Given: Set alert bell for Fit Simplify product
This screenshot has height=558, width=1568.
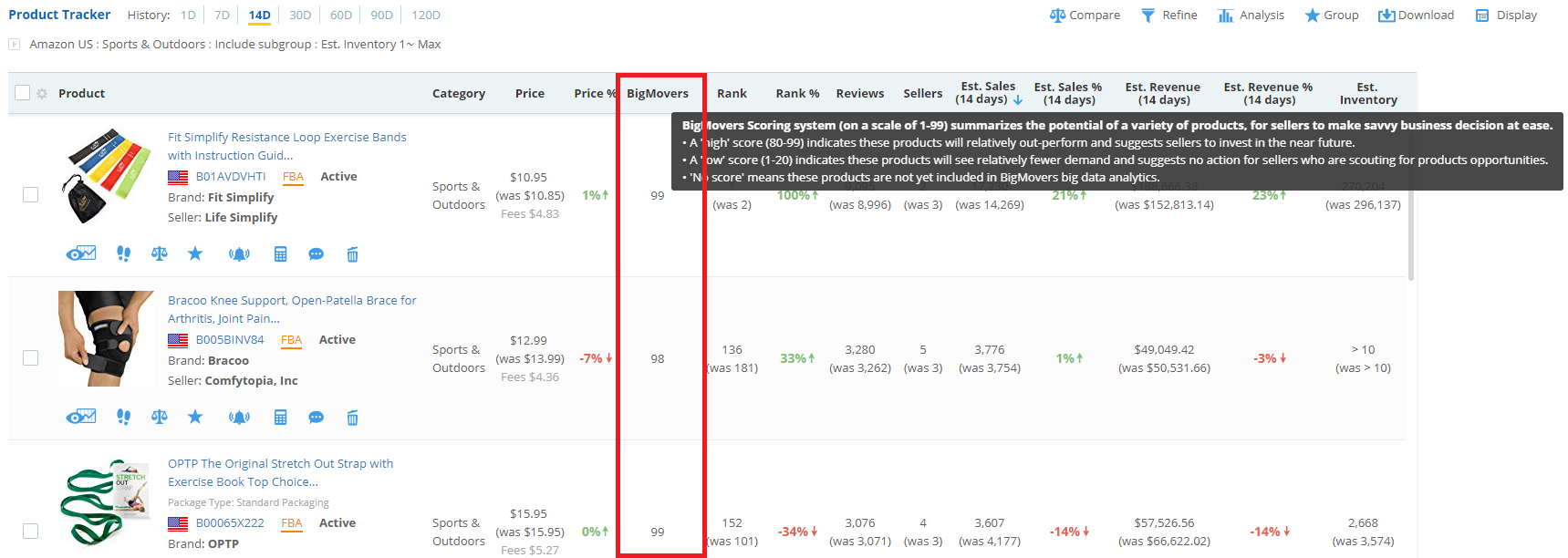Looking at the screenshot, I should point(239,254).
